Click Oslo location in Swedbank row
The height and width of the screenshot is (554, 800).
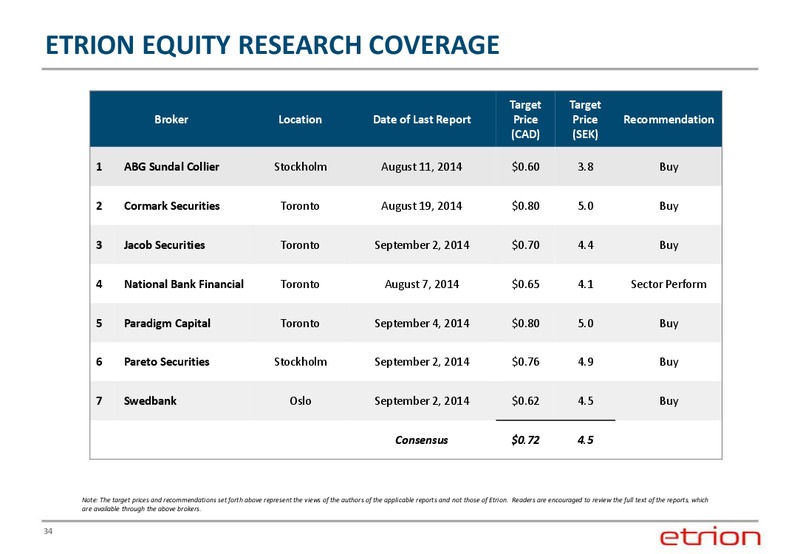[301, 401]
